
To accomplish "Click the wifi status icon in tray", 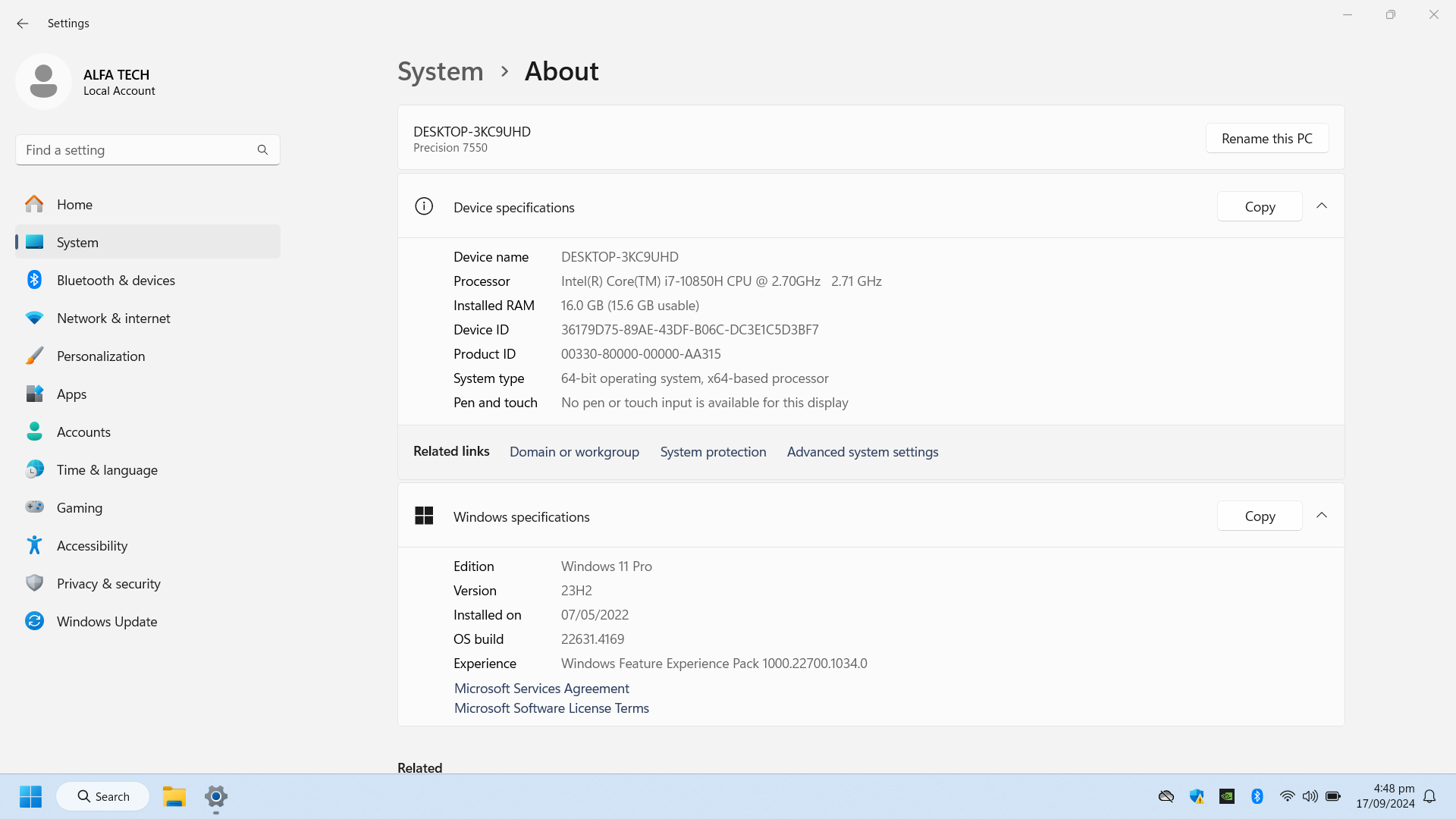I will click(x=1287, y=796).
